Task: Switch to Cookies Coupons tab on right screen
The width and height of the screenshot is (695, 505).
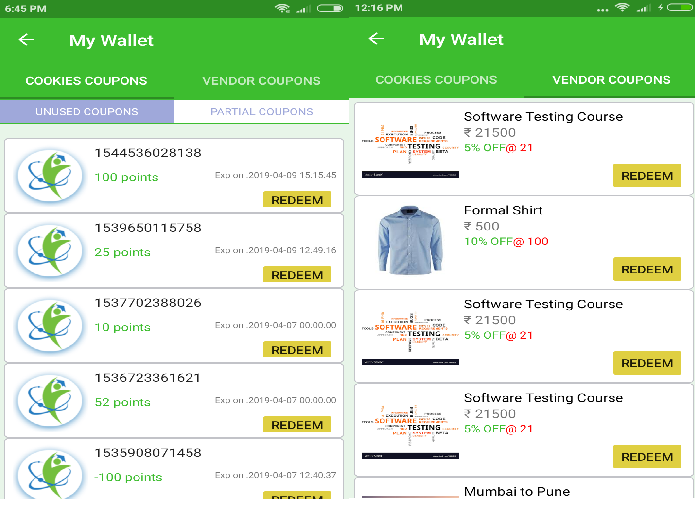Action: [436, 80]
